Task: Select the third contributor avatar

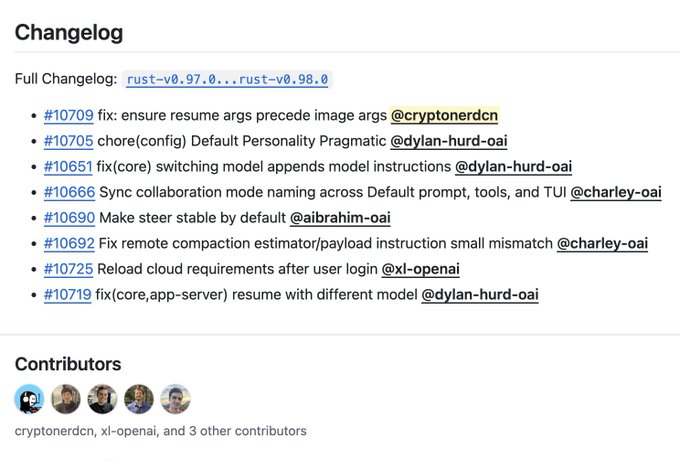Action: pyautogui.click(x=102, y=399)
